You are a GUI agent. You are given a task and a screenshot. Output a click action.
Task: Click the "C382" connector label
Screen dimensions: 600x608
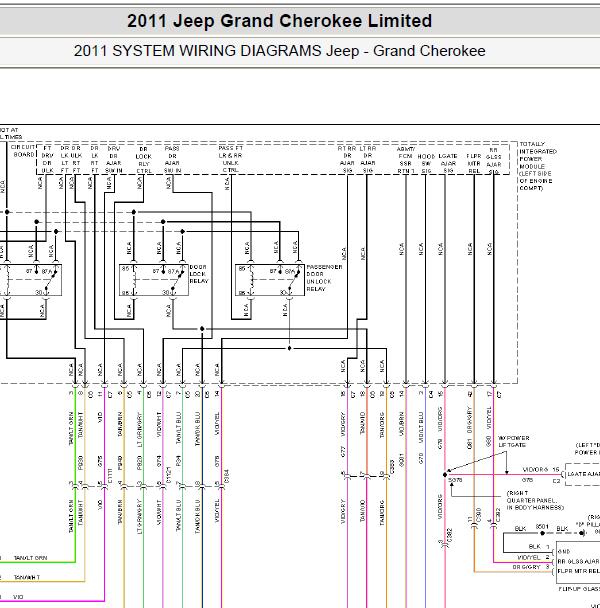point(450,535)
